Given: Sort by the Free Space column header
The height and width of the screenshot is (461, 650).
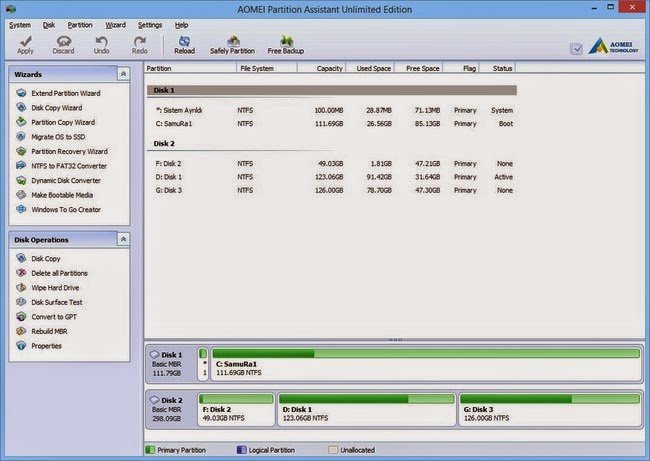Looking at the screenshot, I should [x=419, y=68].
